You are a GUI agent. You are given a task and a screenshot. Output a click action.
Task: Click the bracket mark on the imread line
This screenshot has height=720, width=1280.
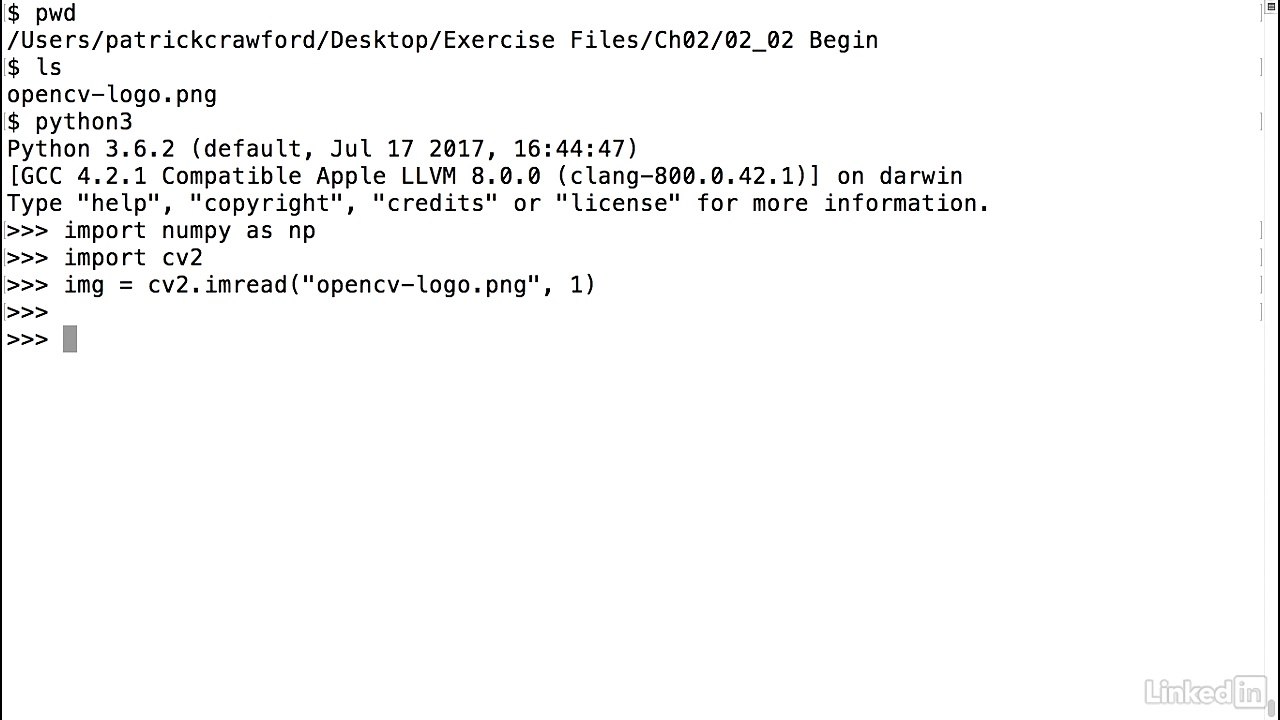tap(1259, 285)
